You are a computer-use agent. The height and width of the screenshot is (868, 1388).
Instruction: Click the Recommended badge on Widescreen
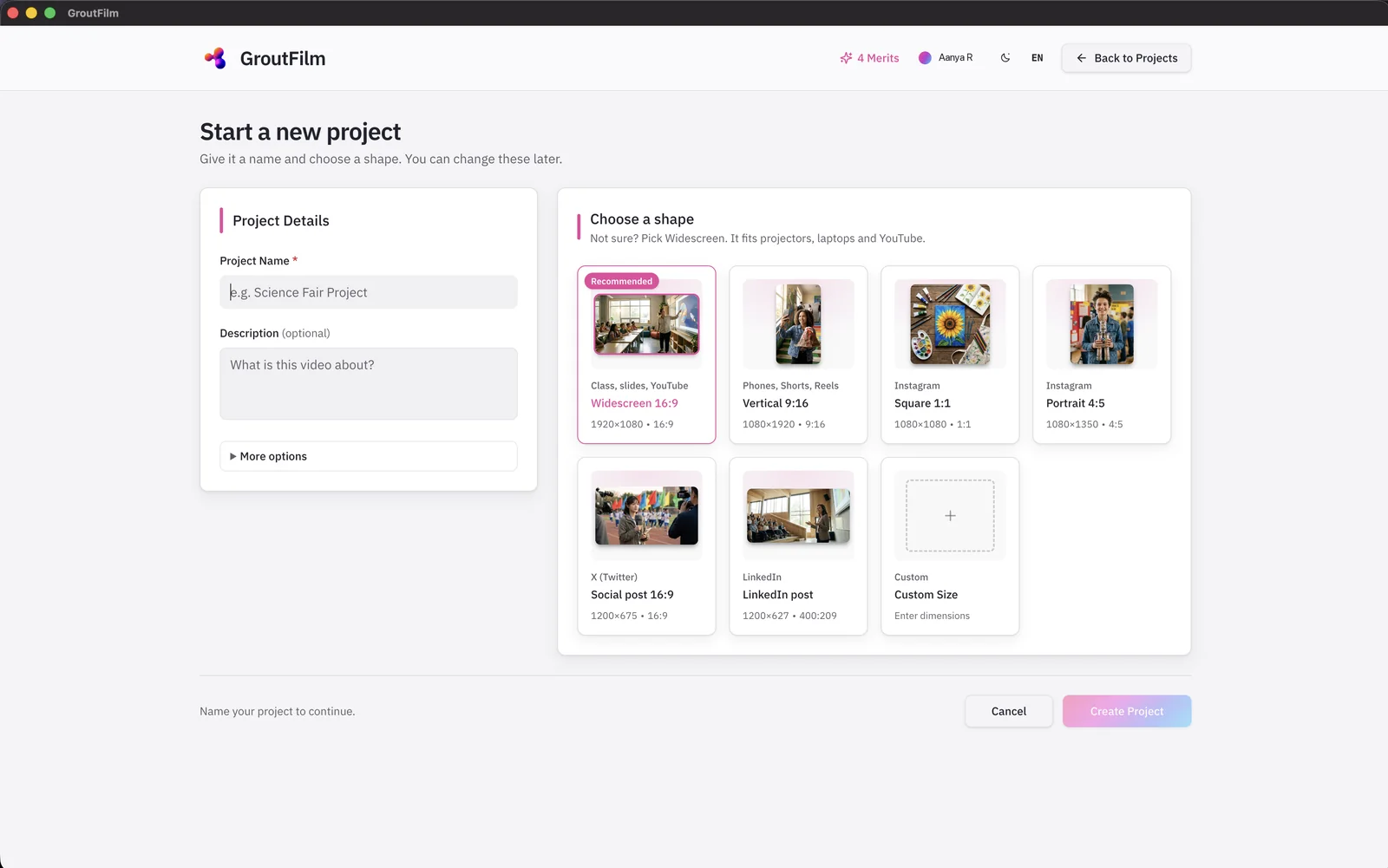click(622, 281)
